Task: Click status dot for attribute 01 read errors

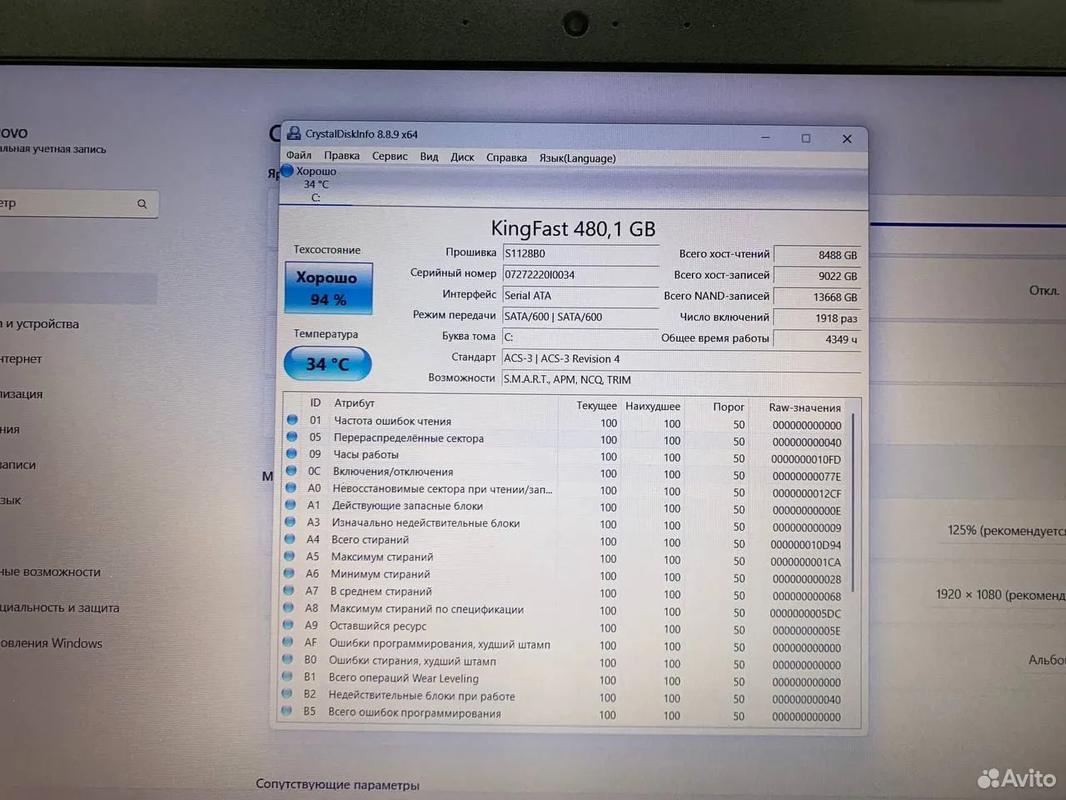Action: coord(292,420)
